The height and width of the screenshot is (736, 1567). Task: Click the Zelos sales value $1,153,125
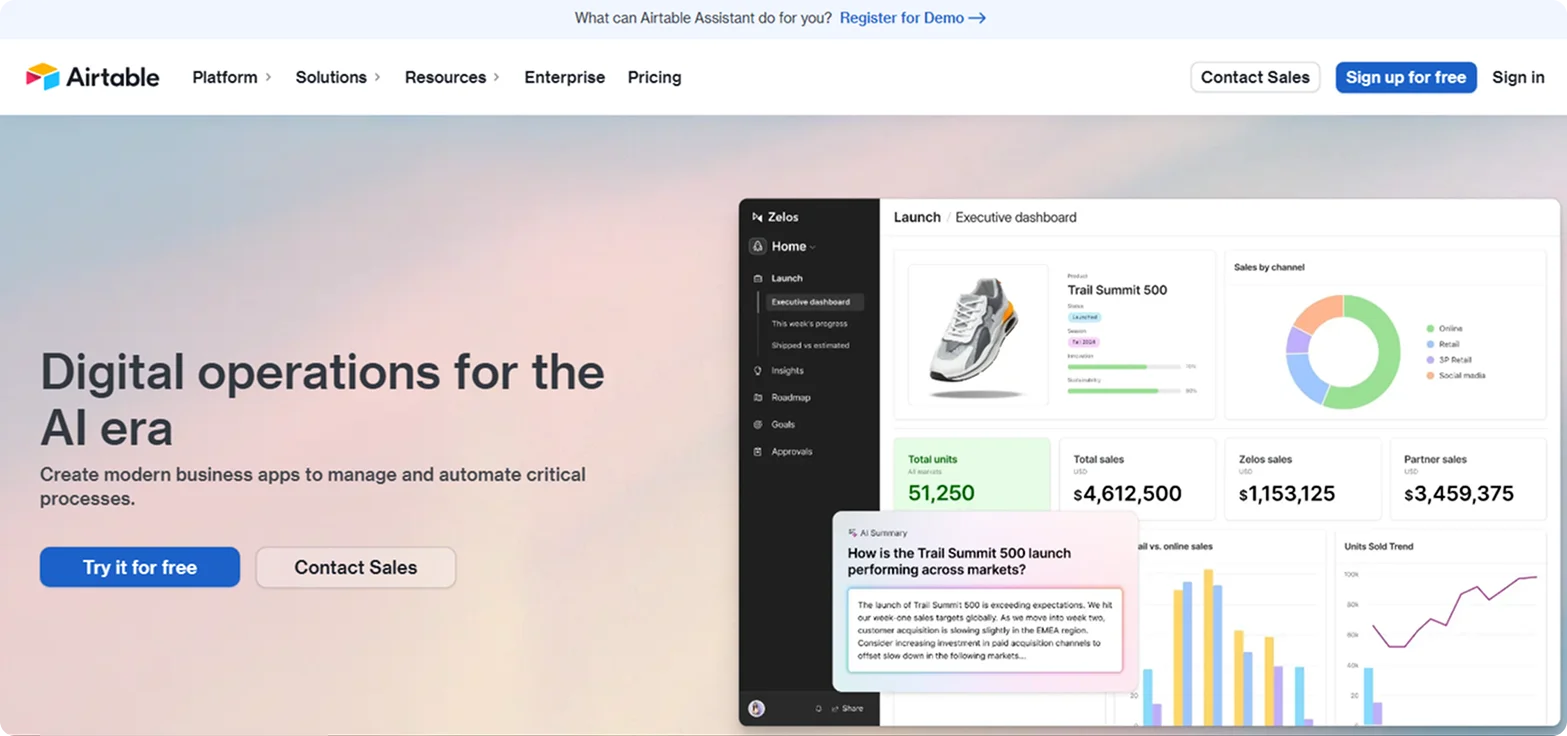tap(1287, 494)
